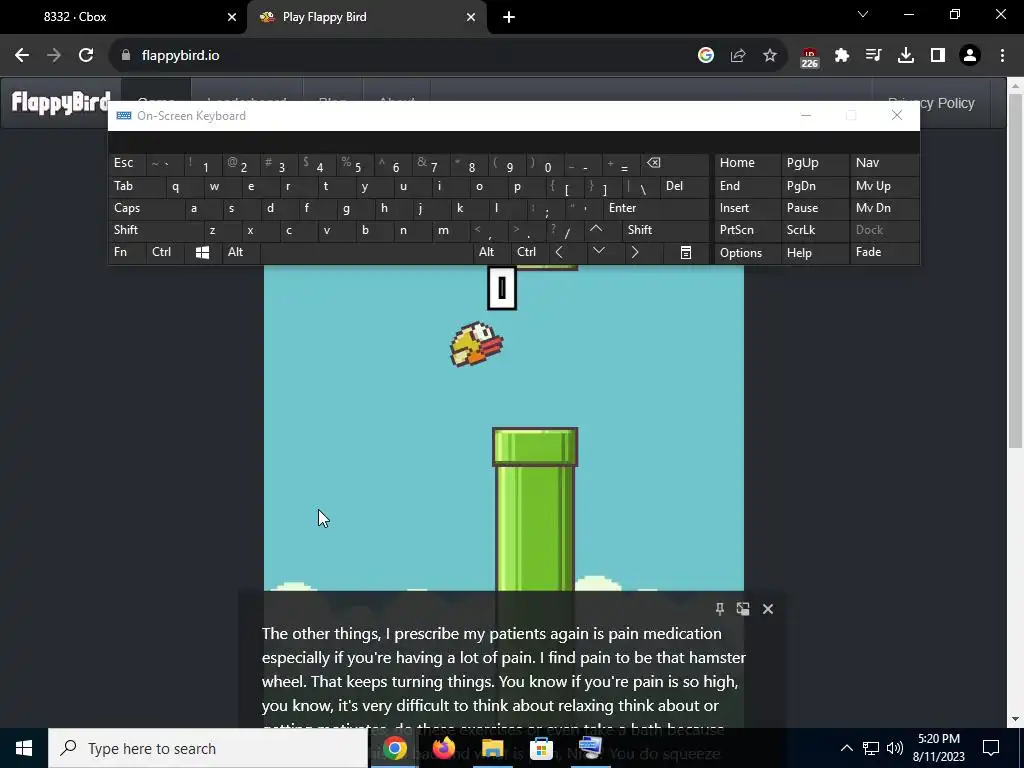This screenshot has height=768, width=1024.
Task: Hit the Backspace key on On-Screen Keyboard
Action: click(675, 163)
